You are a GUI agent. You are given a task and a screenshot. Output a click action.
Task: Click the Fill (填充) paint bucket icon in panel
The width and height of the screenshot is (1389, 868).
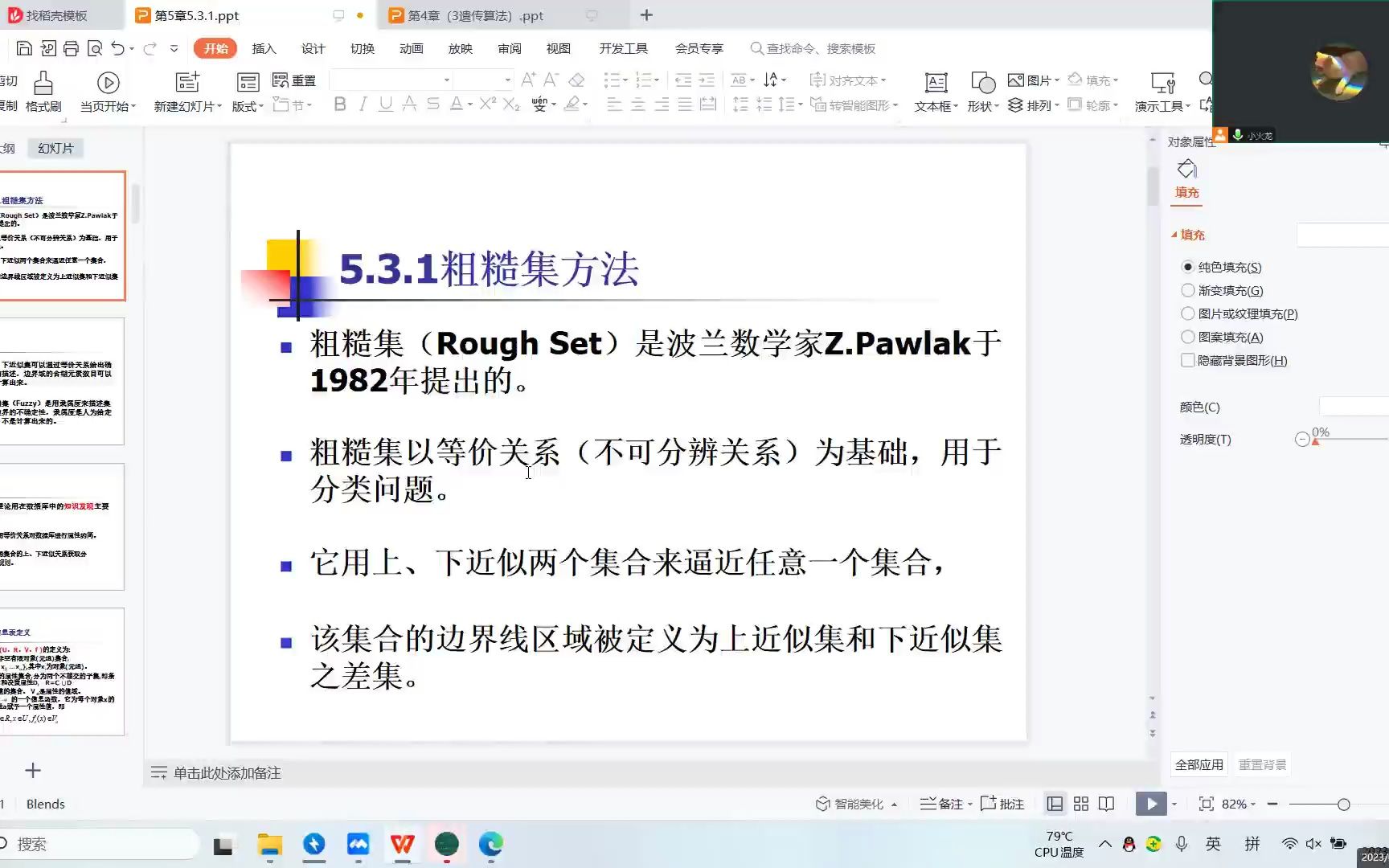[x=1186, y=170]
